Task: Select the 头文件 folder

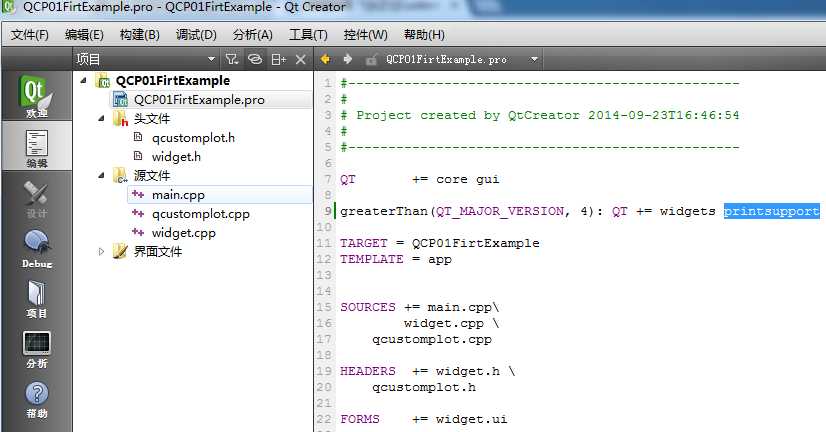Action: click(x=152, y=119)
